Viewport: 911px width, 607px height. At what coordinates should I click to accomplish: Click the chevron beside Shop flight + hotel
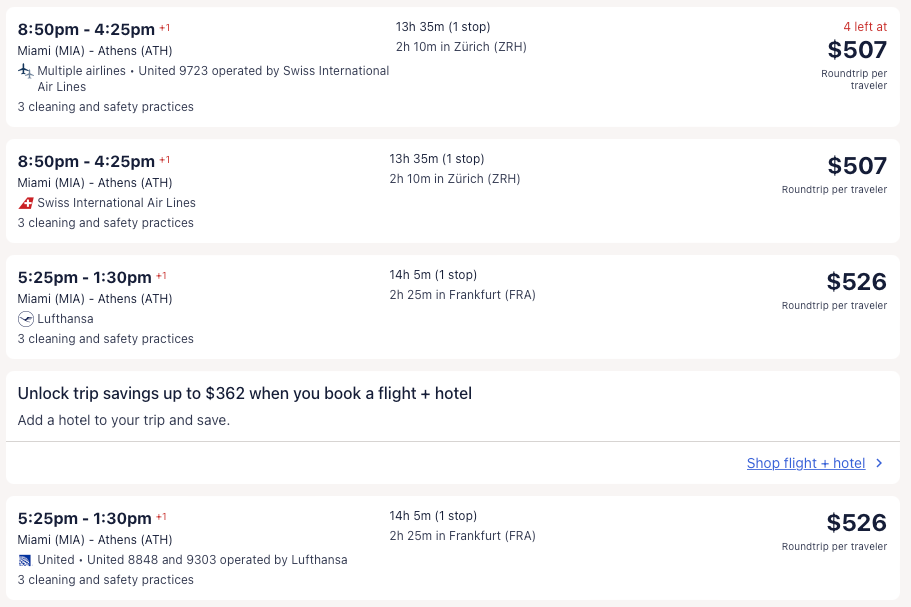click(879, 463)
